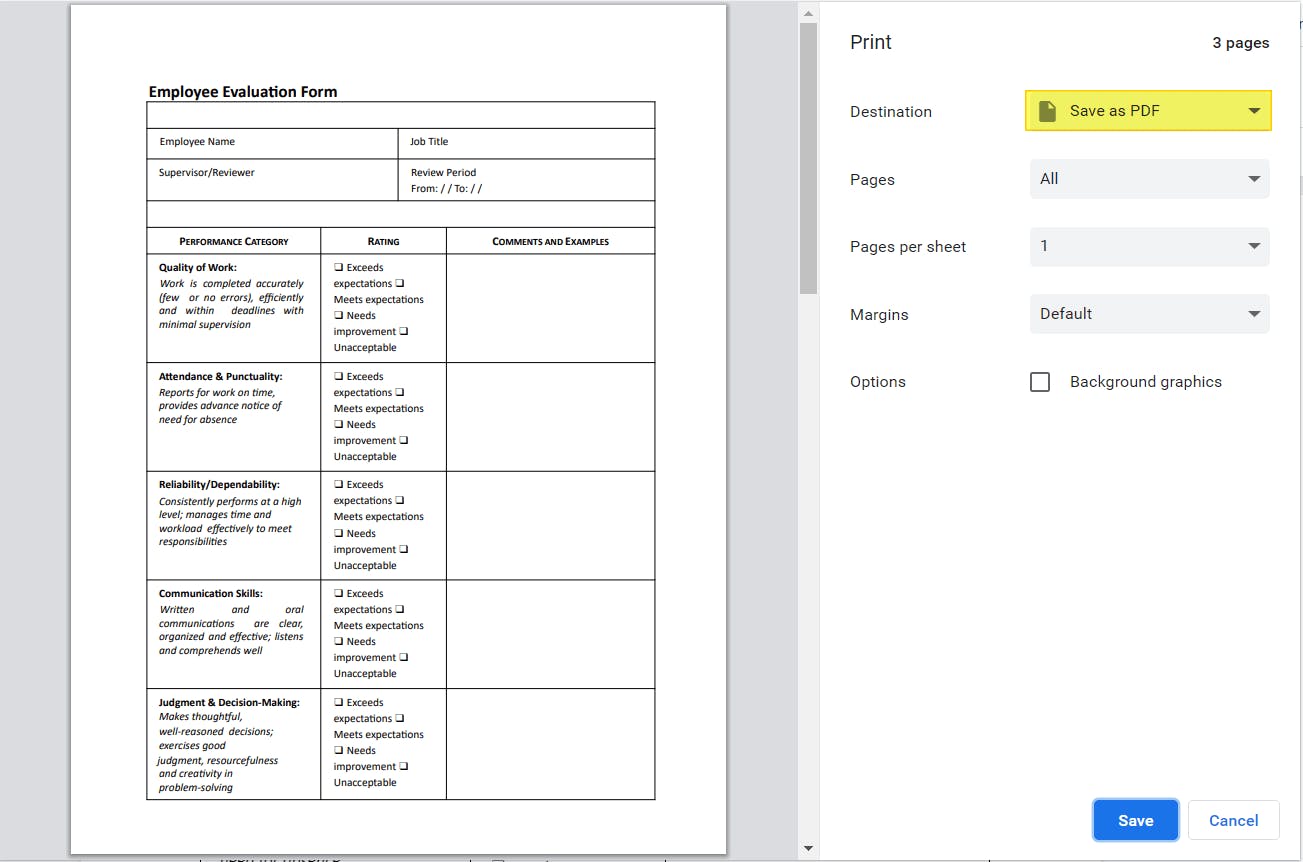Viewport: 1303px width, 862px height.
Task: Click the "Reliability/Dependability:" heading
Action: pos(219,485)
